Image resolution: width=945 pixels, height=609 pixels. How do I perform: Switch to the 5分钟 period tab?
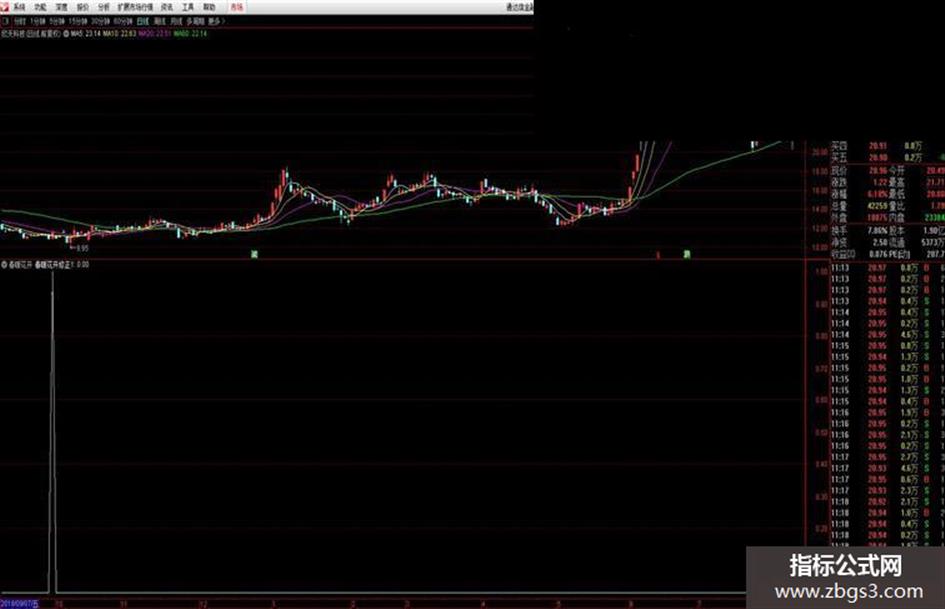(x=57, y=21)
